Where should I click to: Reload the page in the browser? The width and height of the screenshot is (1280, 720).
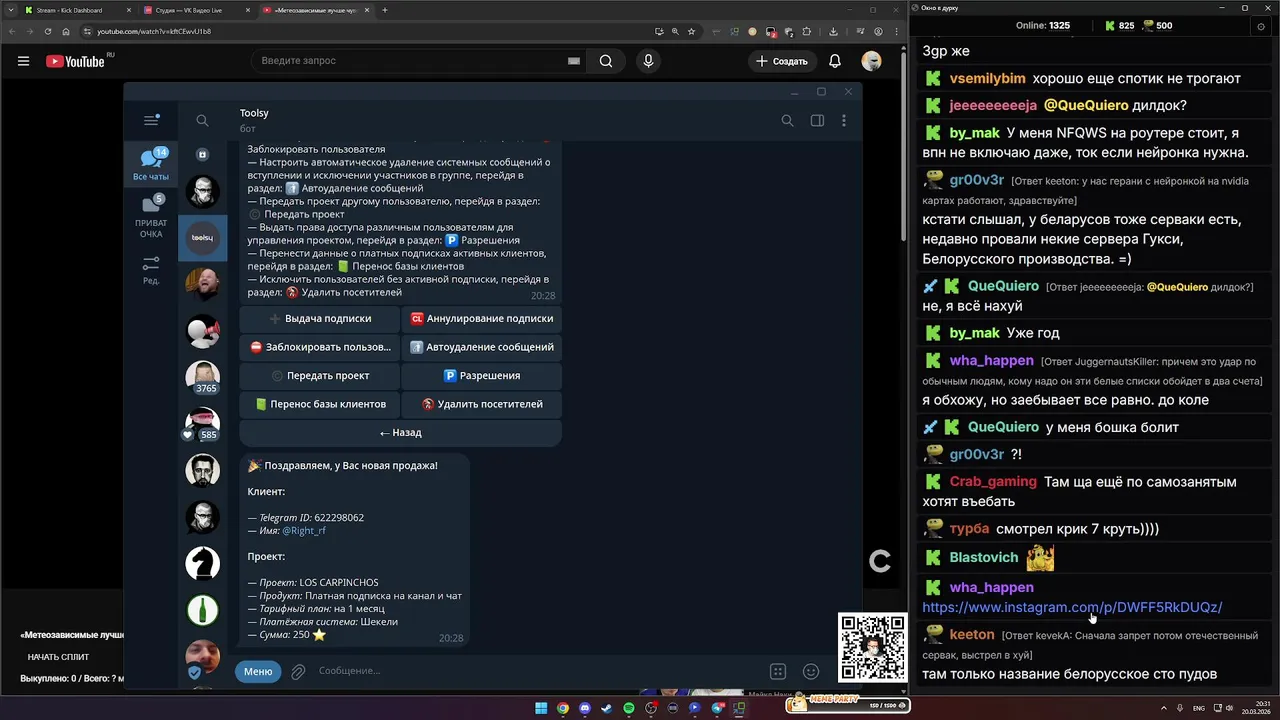48,31
